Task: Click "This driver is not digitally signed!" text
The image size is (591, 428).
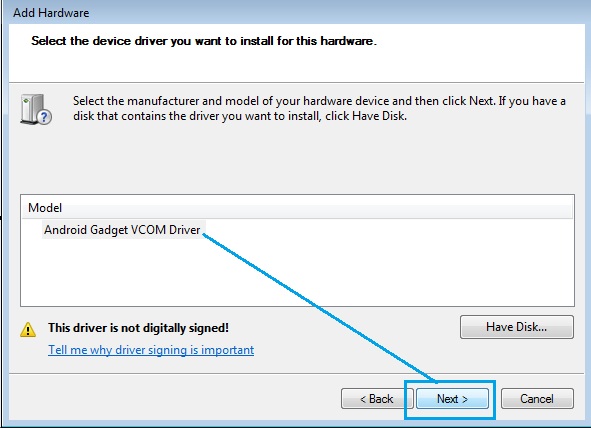Action: 138,328
